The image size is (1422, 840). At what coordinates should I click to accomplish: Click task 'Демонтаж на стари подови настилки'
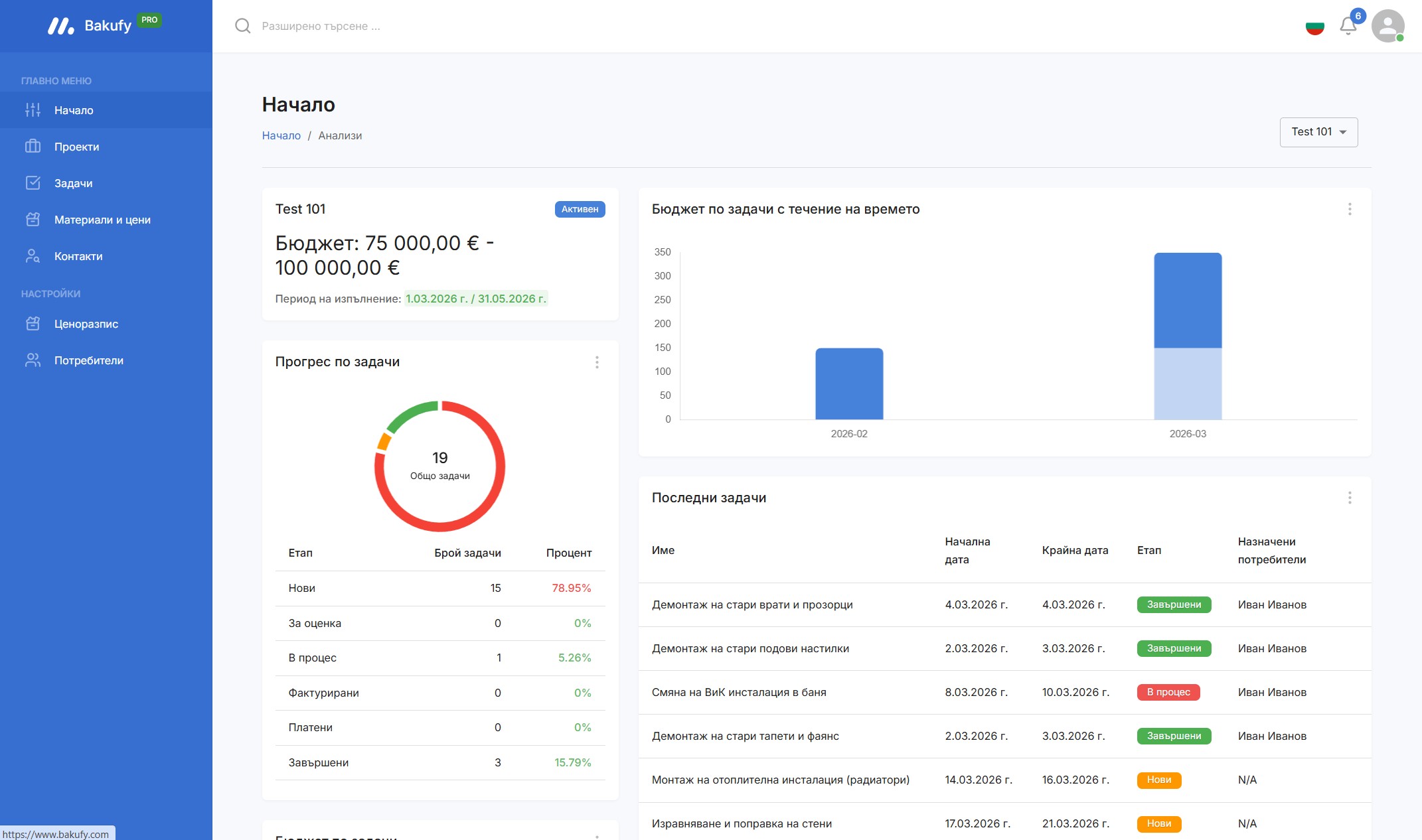(x=750, y=648)
